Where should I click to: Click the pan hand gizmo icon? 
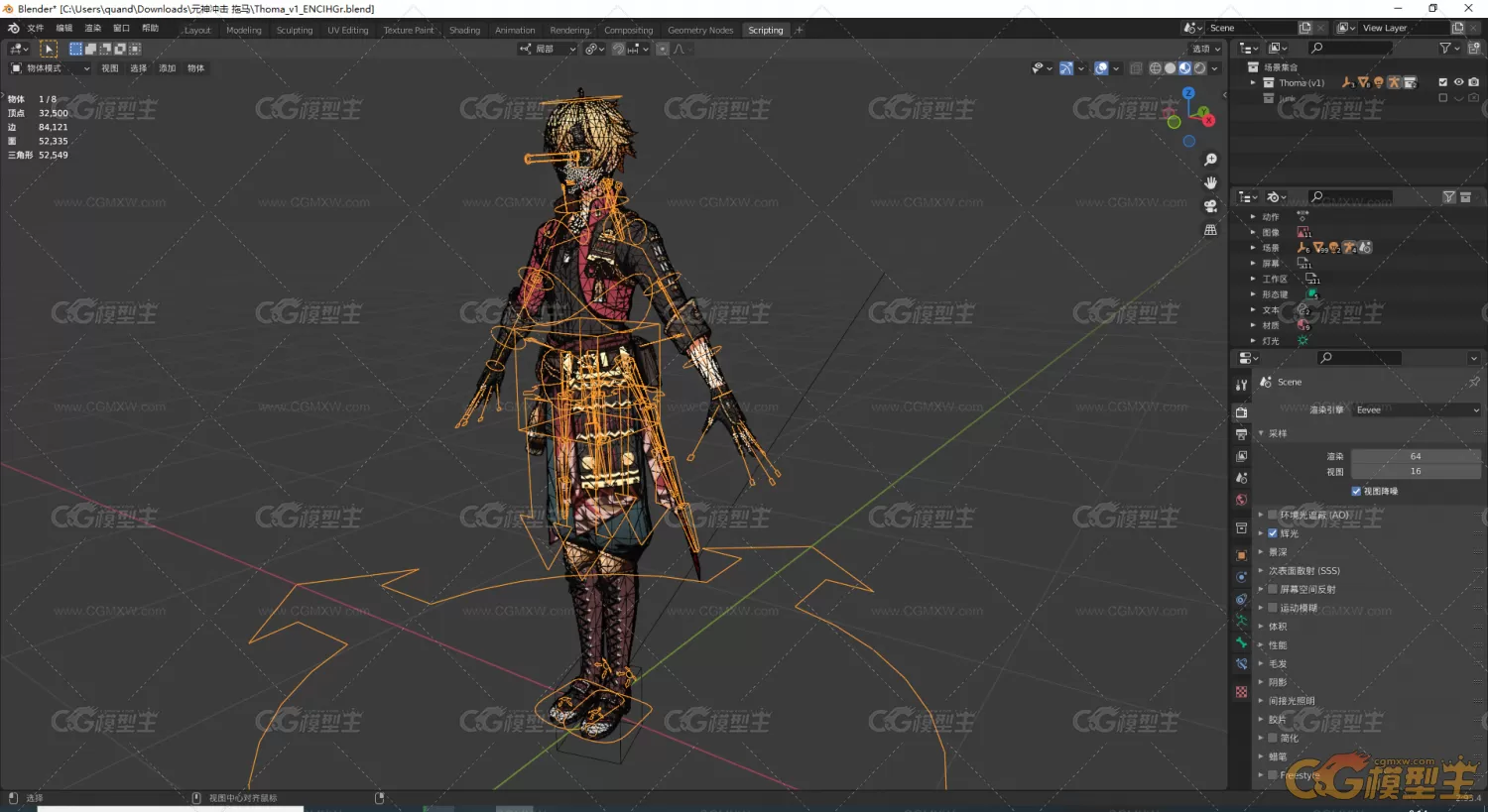point(1210,182)
